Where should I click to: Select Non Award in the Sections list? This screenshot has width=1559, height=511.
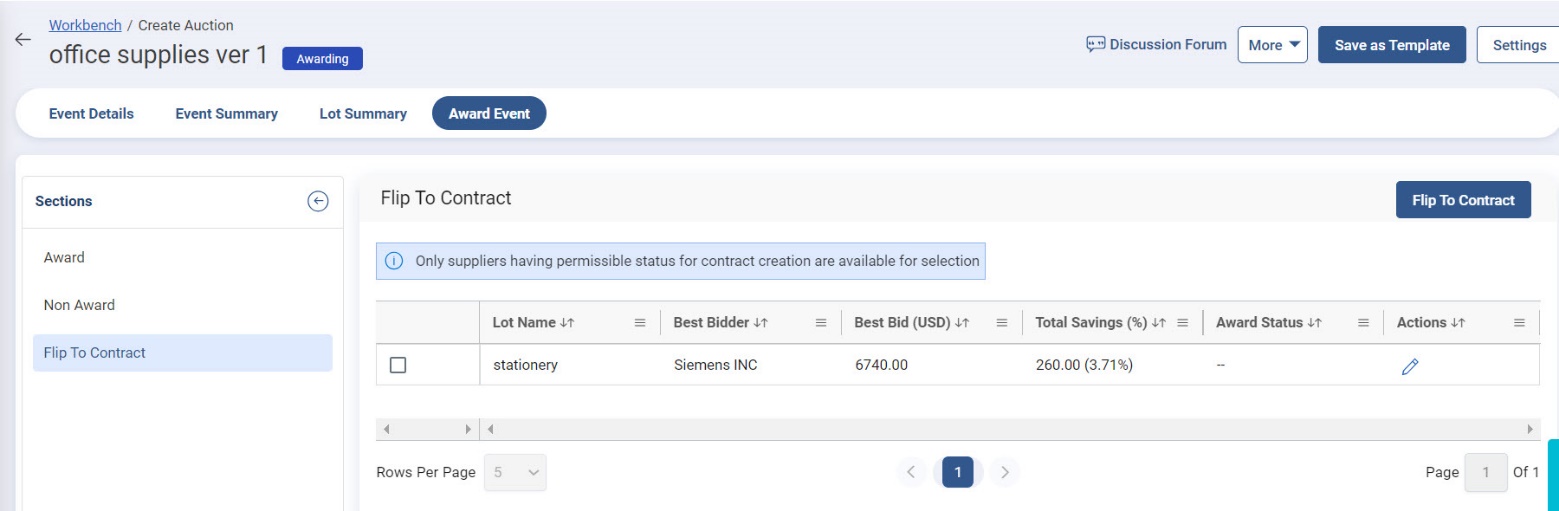tap(79, 305)
